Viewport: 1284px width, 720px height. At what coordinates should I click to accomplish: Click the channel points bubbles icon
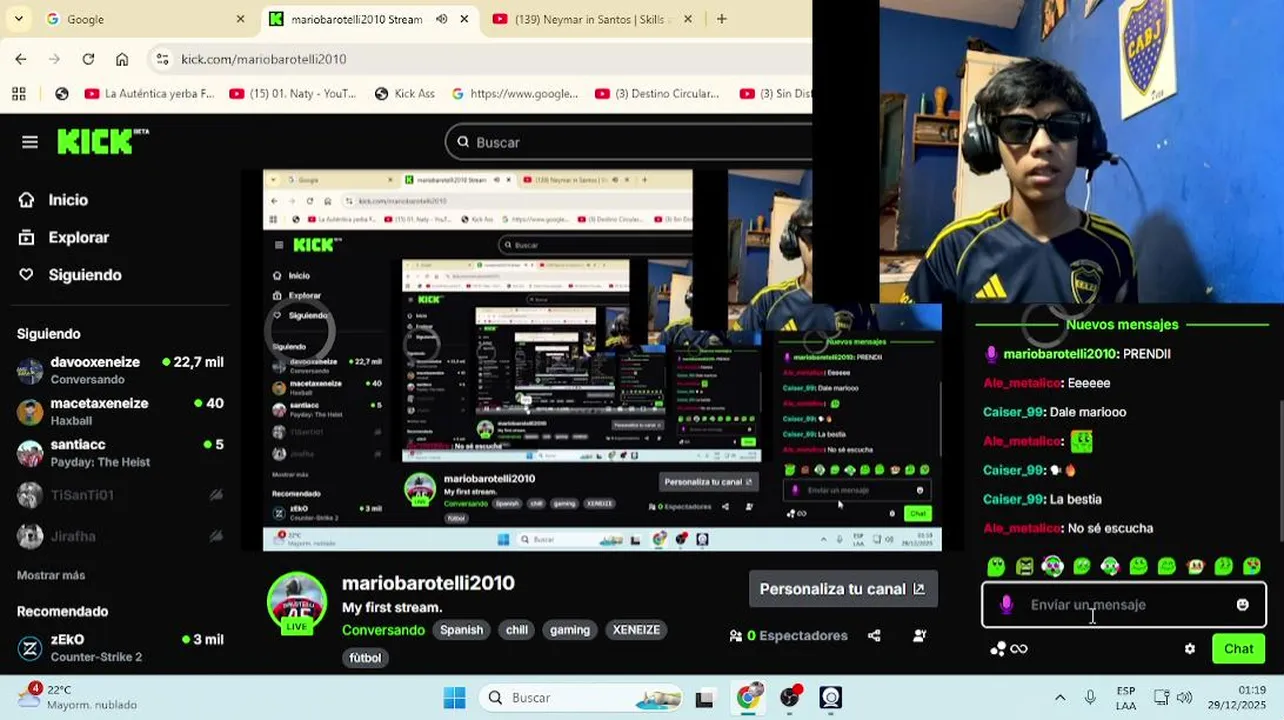pyautogui.click(x=998, y=649)
